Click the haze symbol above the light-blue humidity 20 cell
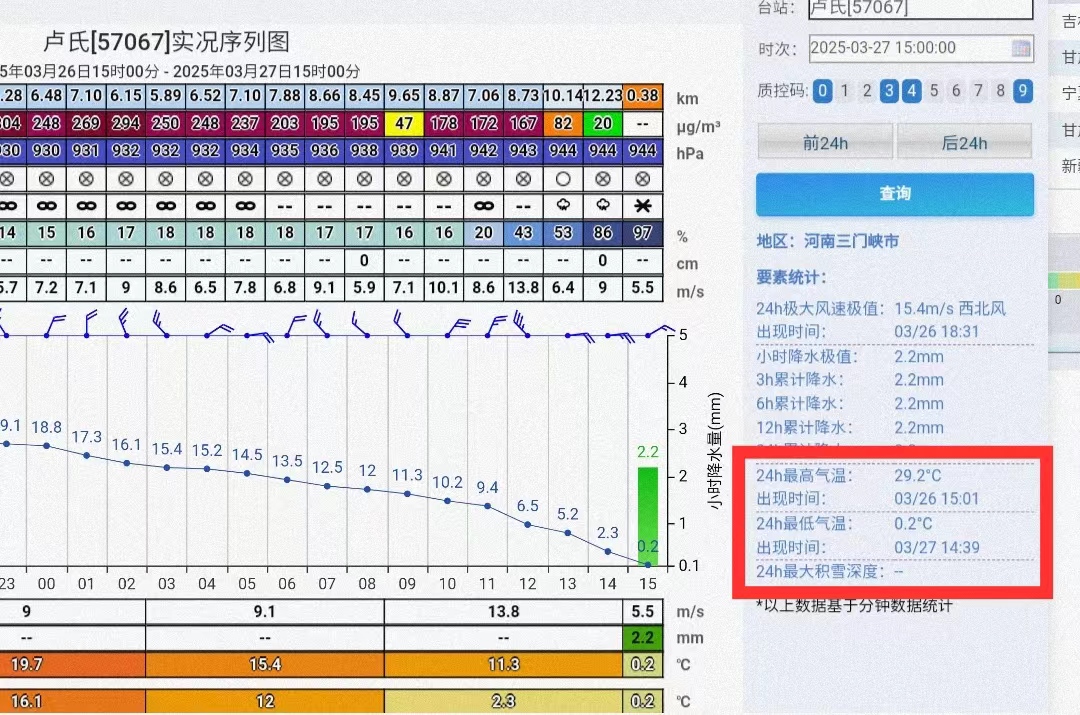Viewport: 1080px width, 715px height. click(x=484, y=205)
